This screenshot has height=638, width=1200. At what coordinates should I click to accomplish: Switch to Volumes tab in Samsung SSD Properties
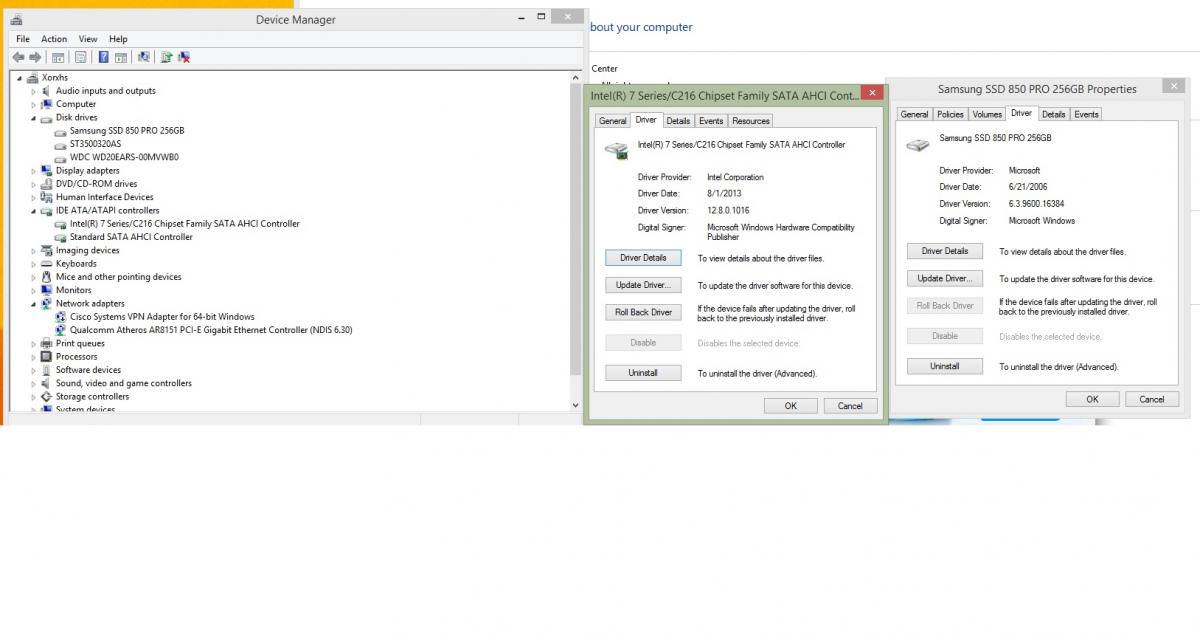[987, 114]
